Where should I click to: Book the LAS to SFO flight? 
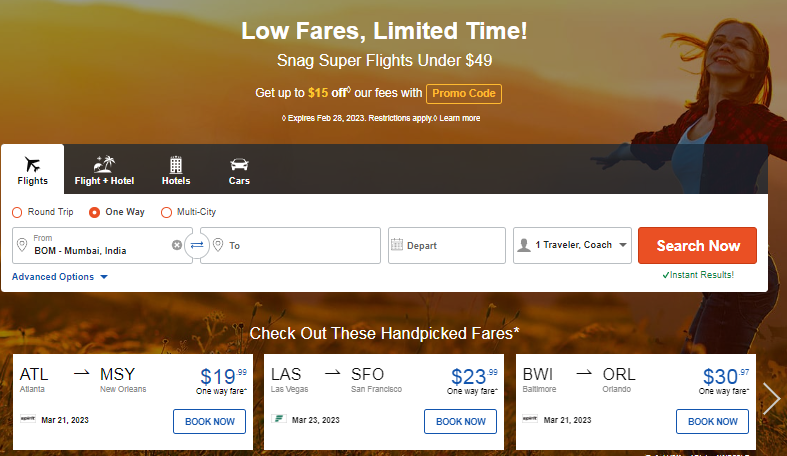coord(461,421)
